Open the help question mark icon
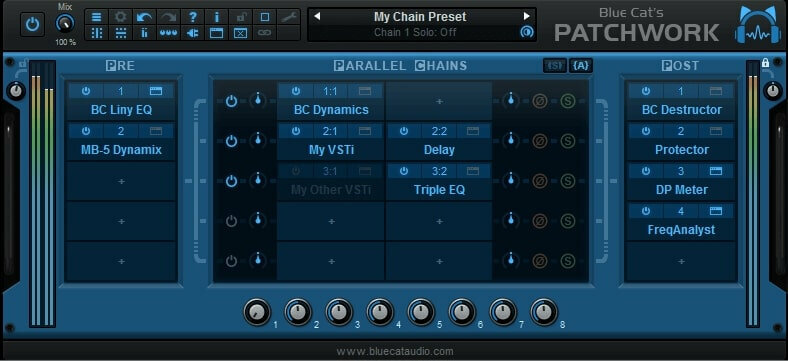 coord(192,17)
